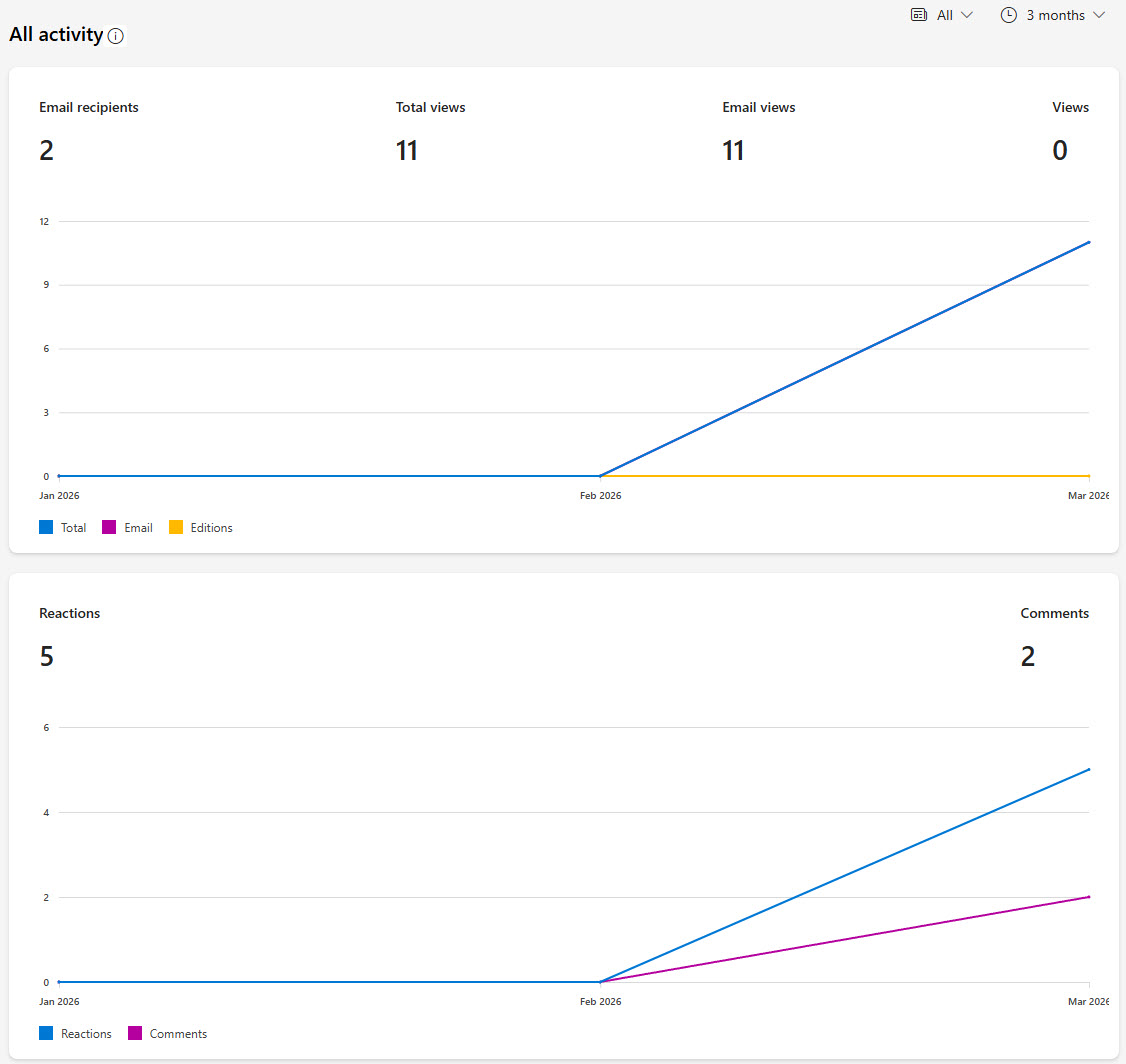Click the clock icon beside 3 months
This screenshot has height=1064, width=1126.
click(x=1009, y=15)
